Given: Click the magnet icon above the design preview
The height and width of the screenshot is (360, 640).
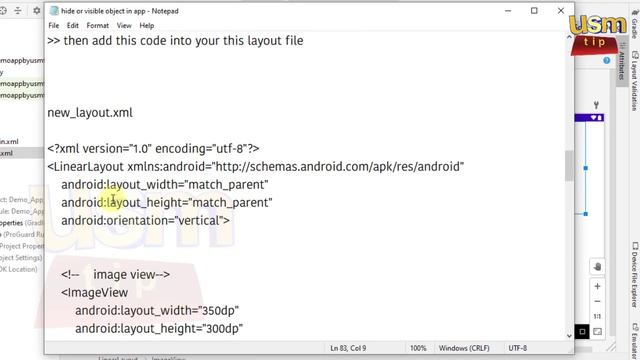Looking at the screenshot, I should click(596, 104).
